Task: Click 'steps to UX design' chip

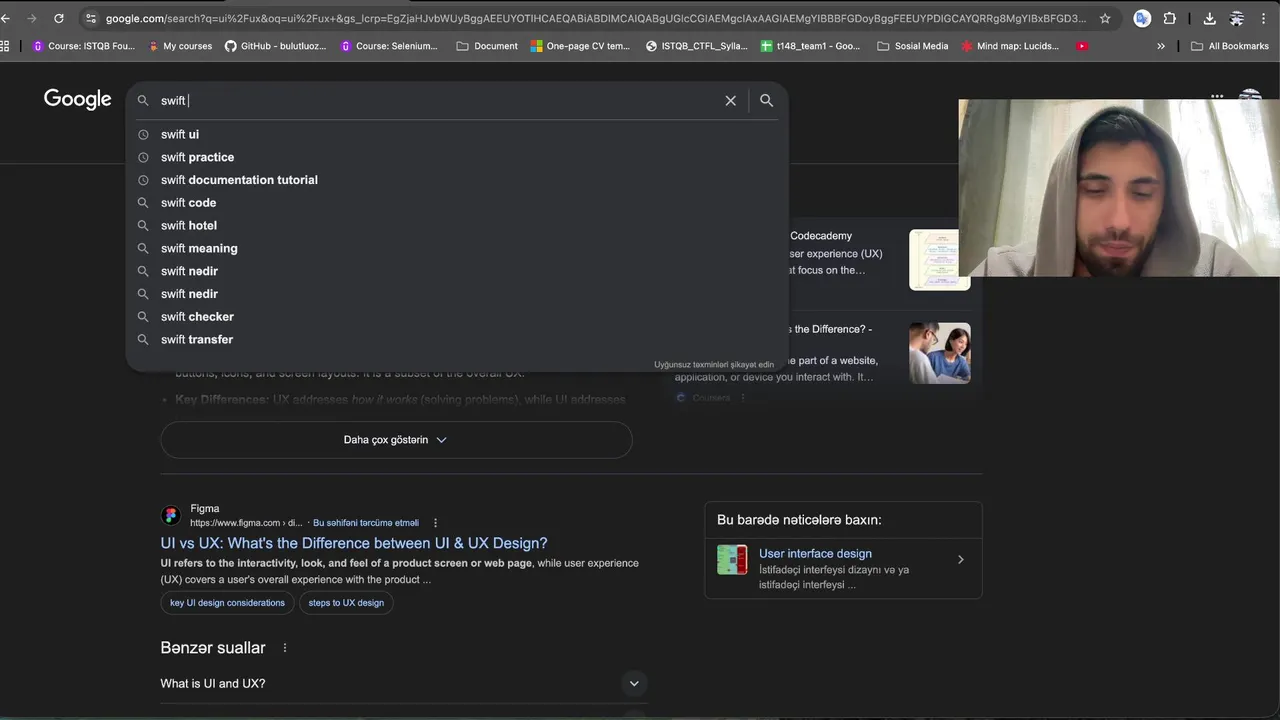Action: [x=346, y=603]
